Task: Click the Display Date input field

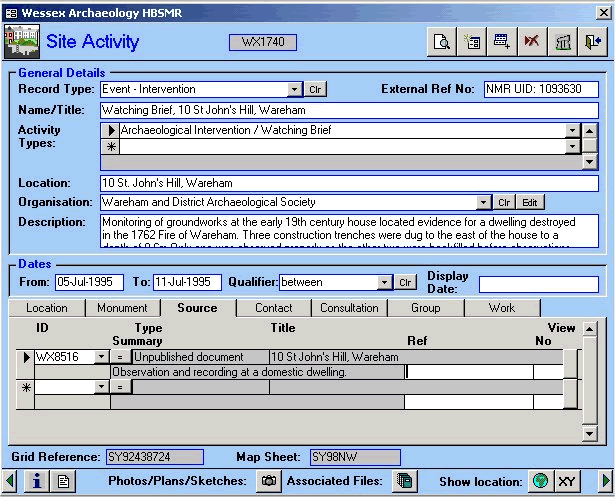Action: coord(538,284)
